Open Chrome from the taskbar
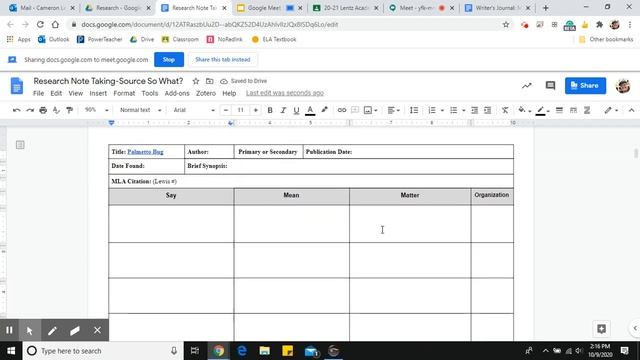This screenshot has width=640, height=360. pyautogui.click(x=219, y=351)
